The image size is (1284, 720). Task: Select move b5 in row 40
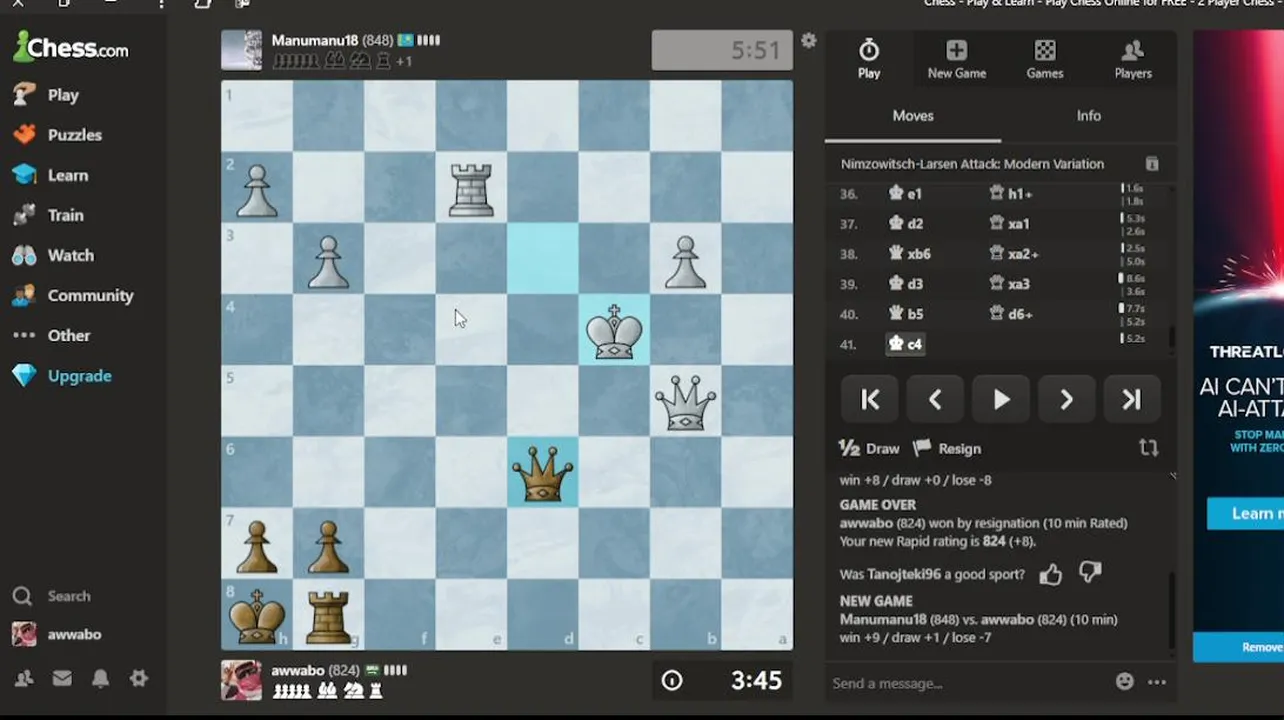point(906,314)
